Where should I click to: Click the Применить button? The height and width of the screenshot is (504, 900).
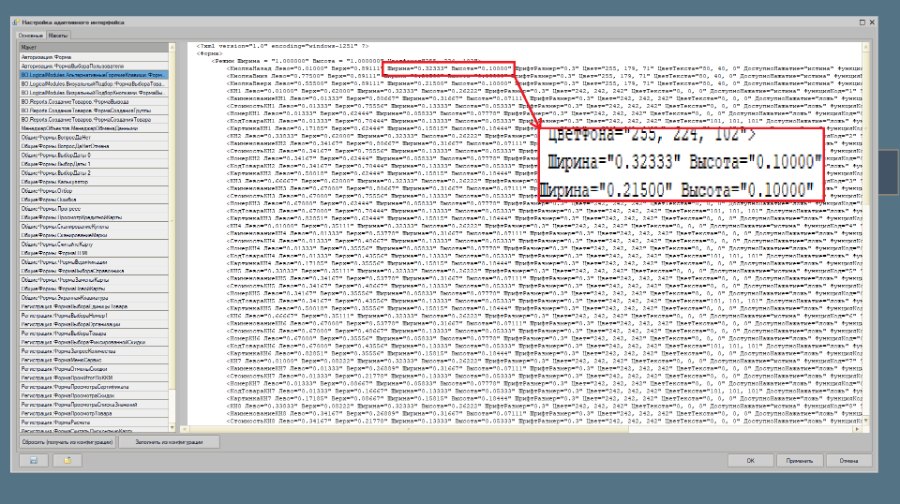click(x=800, y=460)
